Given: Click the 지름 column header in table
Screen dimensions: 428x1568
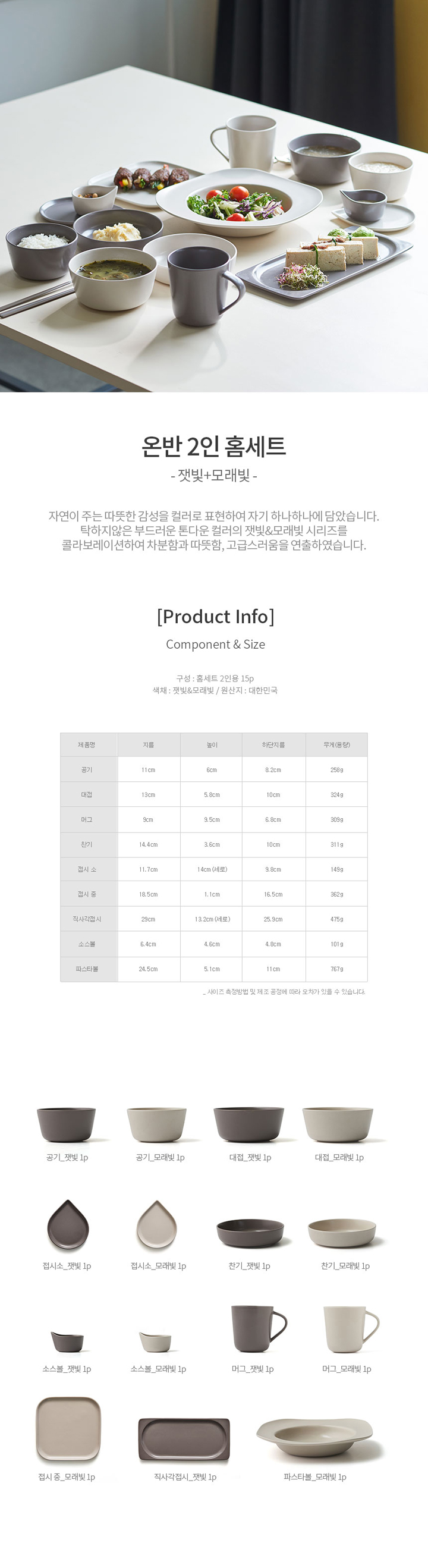Looking at the screenshot, I should coord(149,744).
